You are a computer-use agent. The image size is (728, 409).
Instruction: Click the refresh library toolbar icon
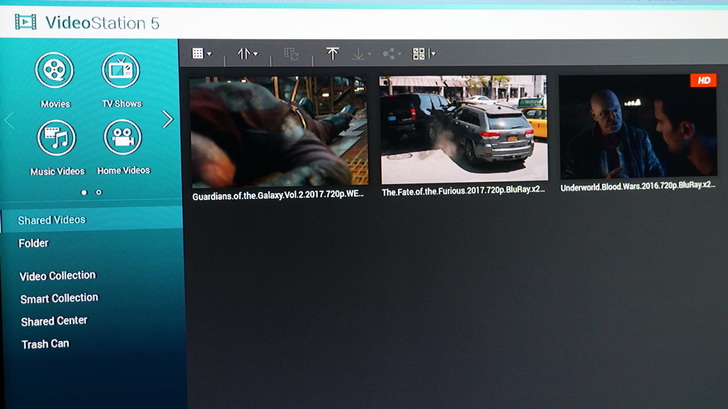click(x=291, y=54)
